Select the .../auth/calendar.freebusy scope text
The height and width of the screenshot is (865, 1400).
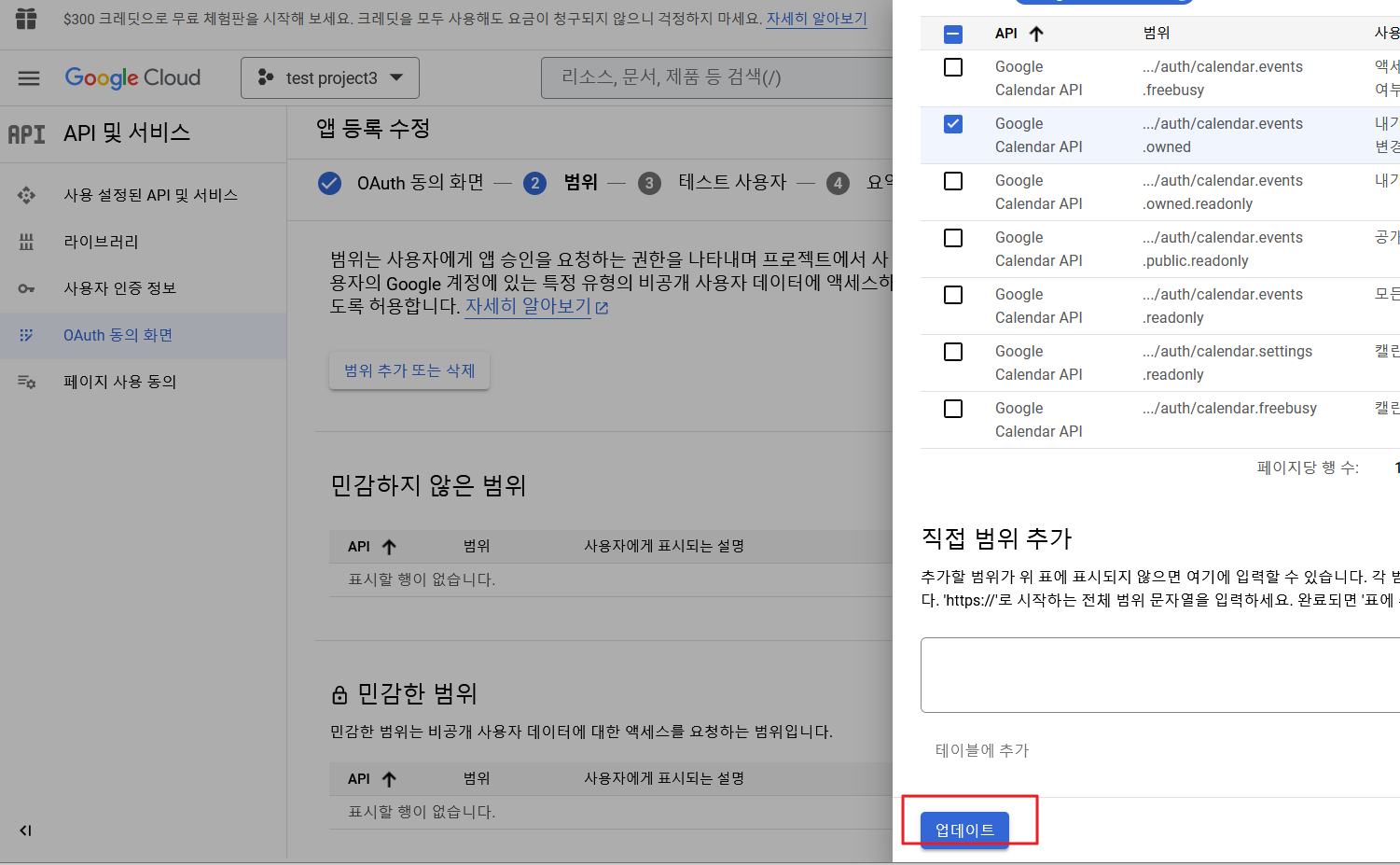point(1230,409)
